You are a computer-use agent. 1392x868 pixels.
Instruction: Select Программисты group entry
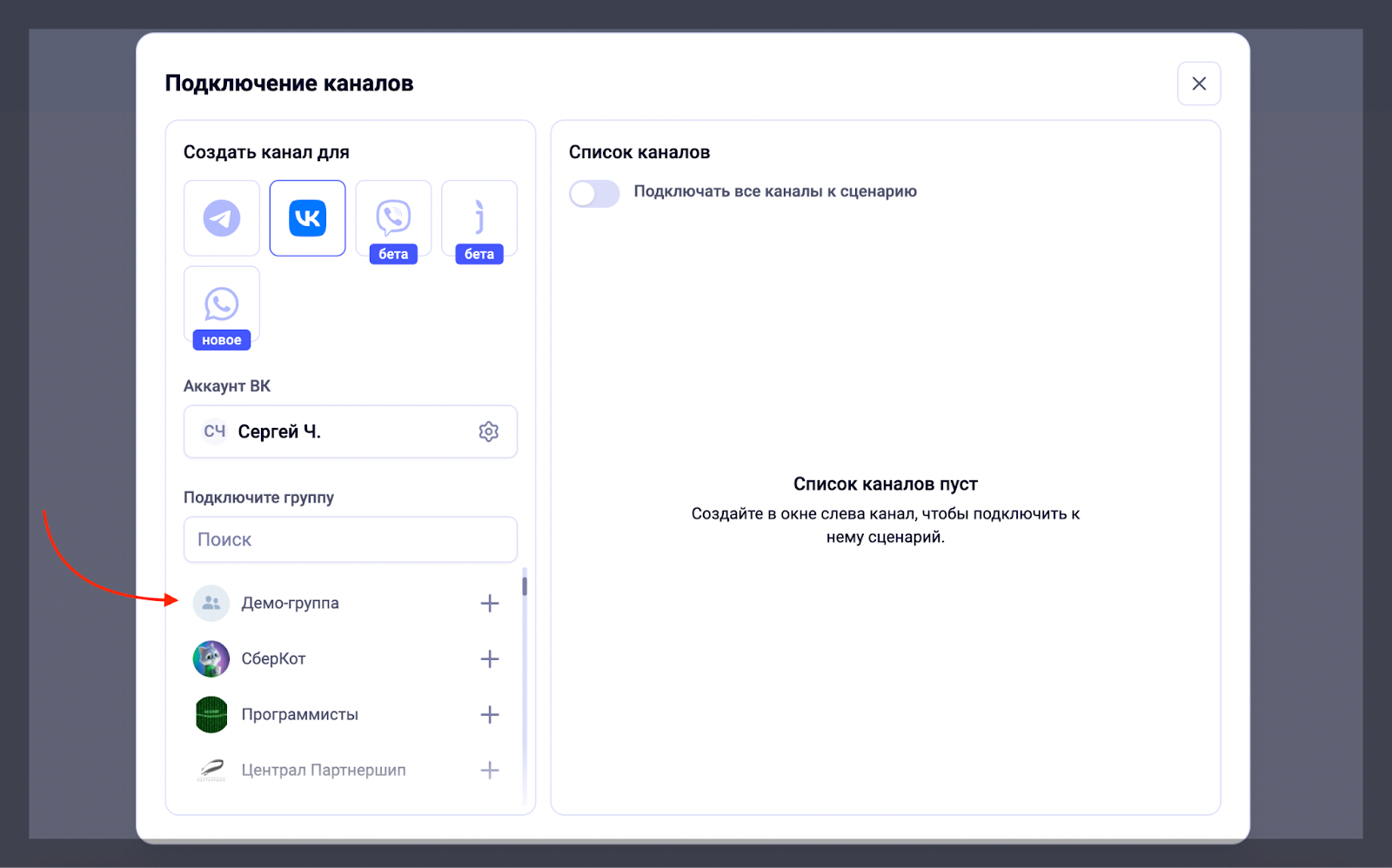tap(348, 715)
